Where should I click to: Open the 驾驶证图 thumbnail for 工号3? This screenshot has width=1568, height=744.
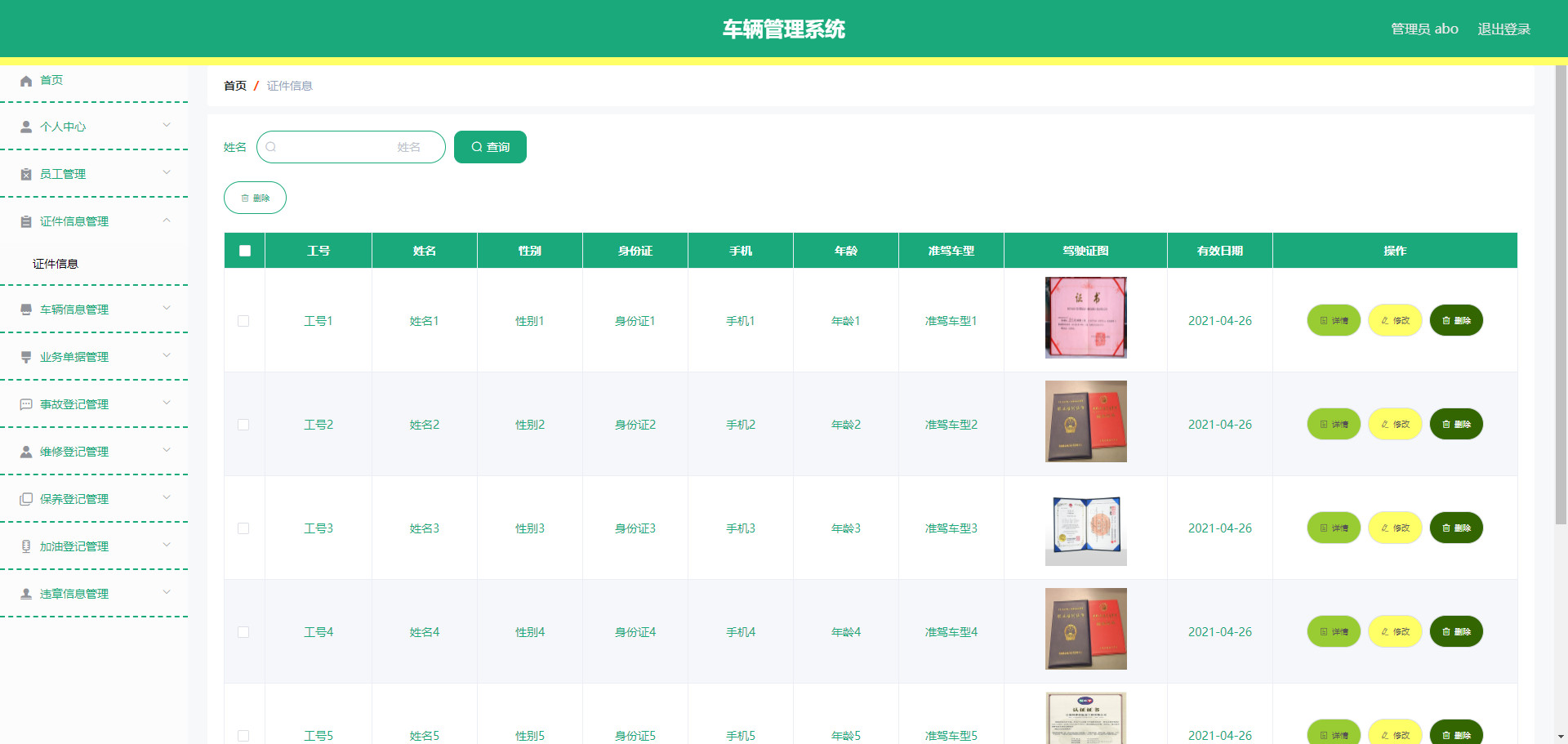(1086, 525)
